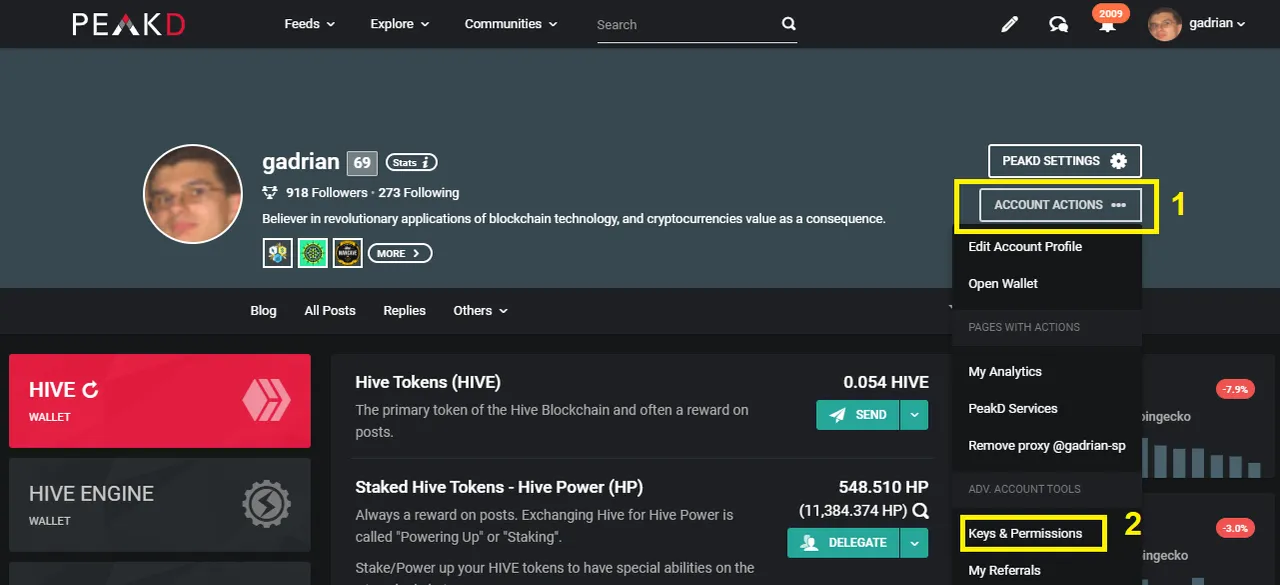
Task: Open PEAKD SETTINGS button
Action: pyautogui.click(x=1065, y=161)
